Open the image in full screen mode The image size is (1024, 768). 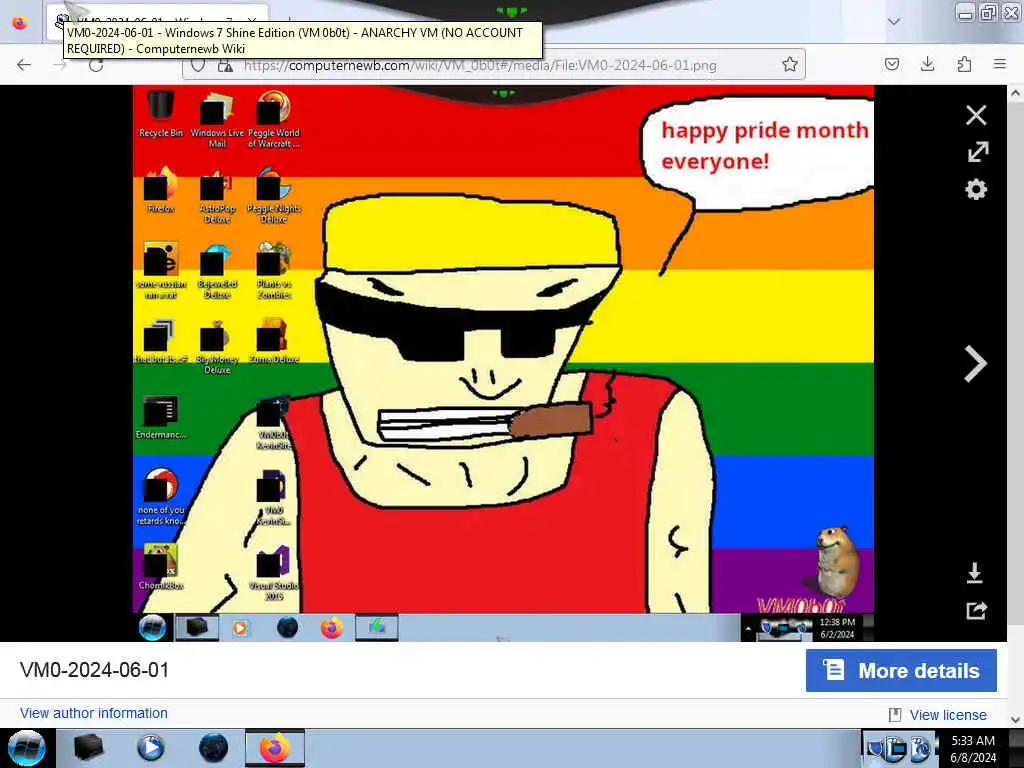pyautogui.click(x=978, y=152)
